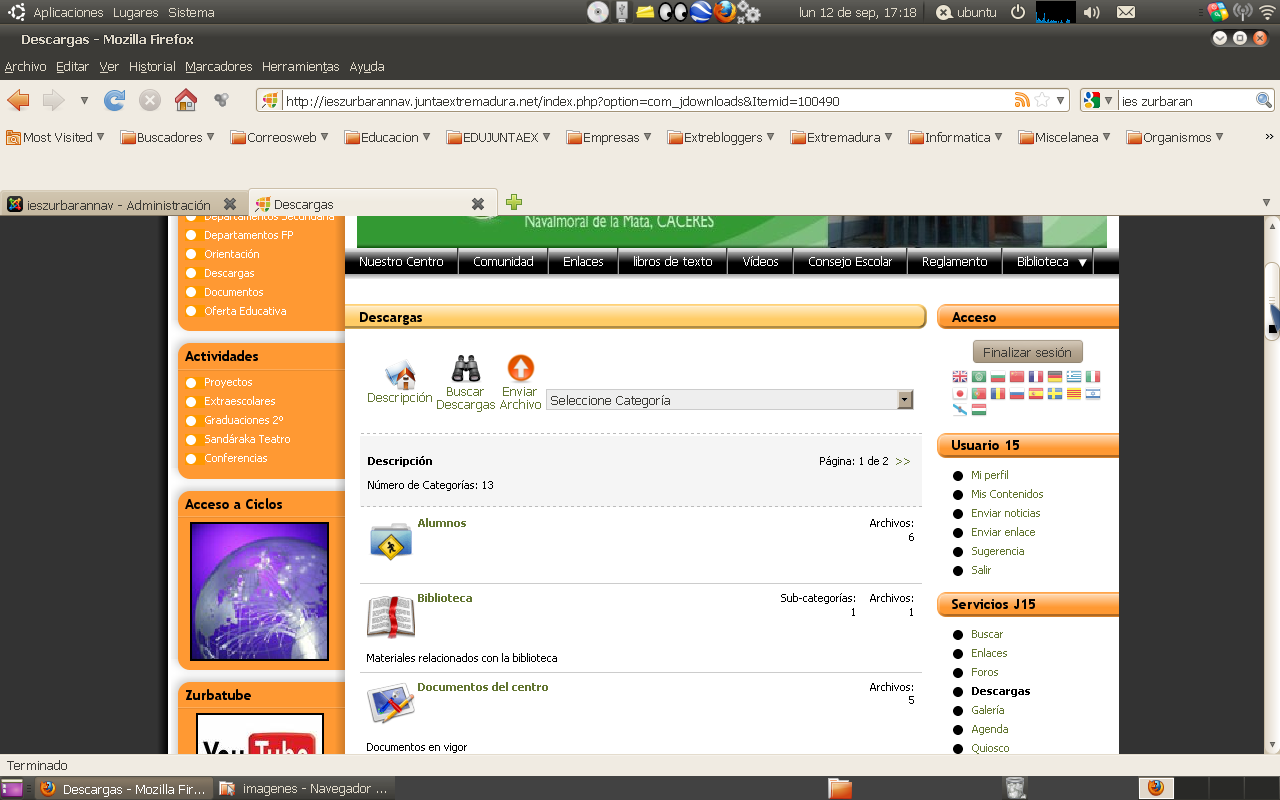1280x800 pixels.
Task: Adjust the volume via the speaker indicator
Action: pos(1089,13)
